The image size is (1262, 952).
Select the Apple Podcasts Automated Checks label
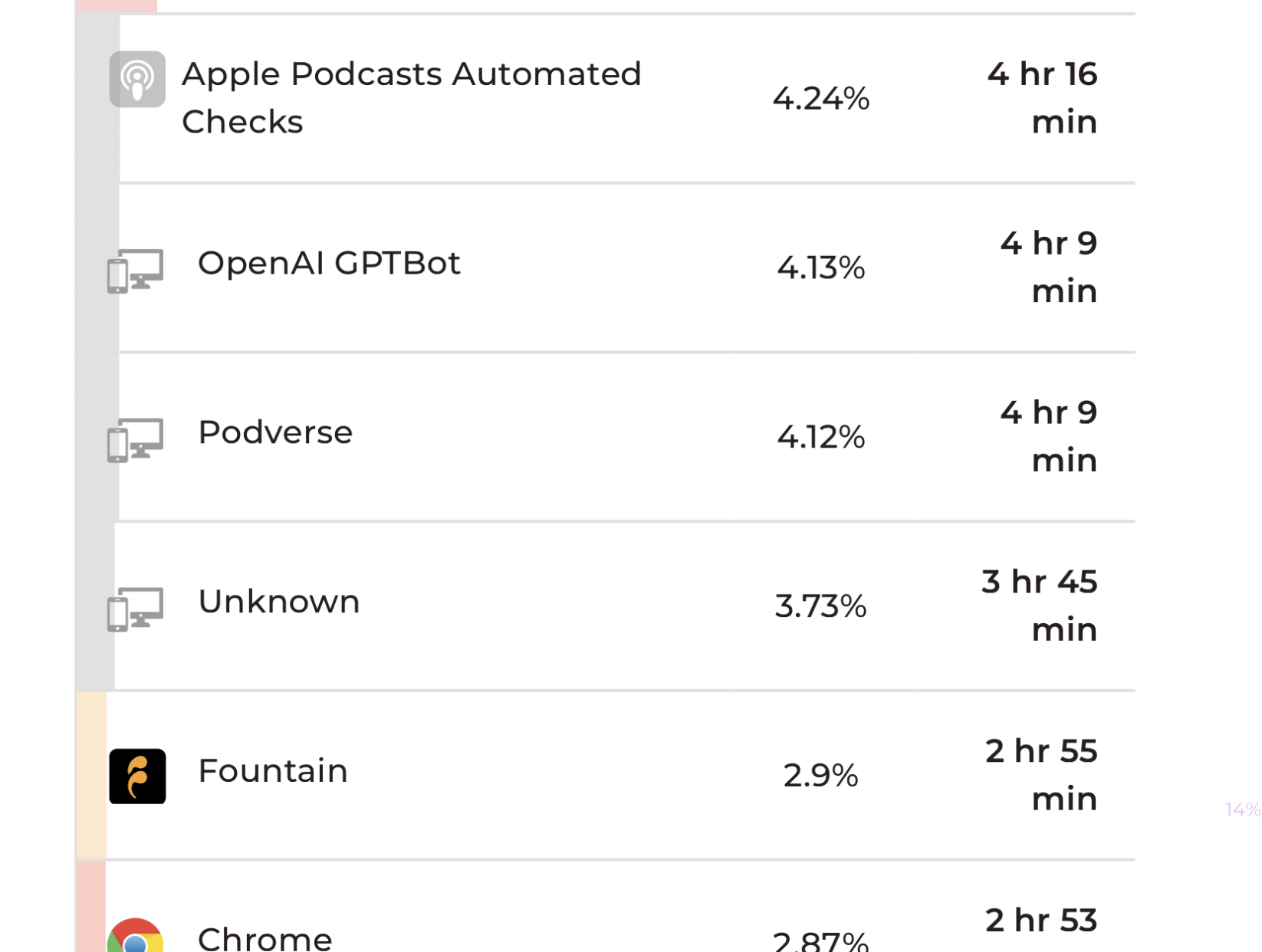click(411, 97)
